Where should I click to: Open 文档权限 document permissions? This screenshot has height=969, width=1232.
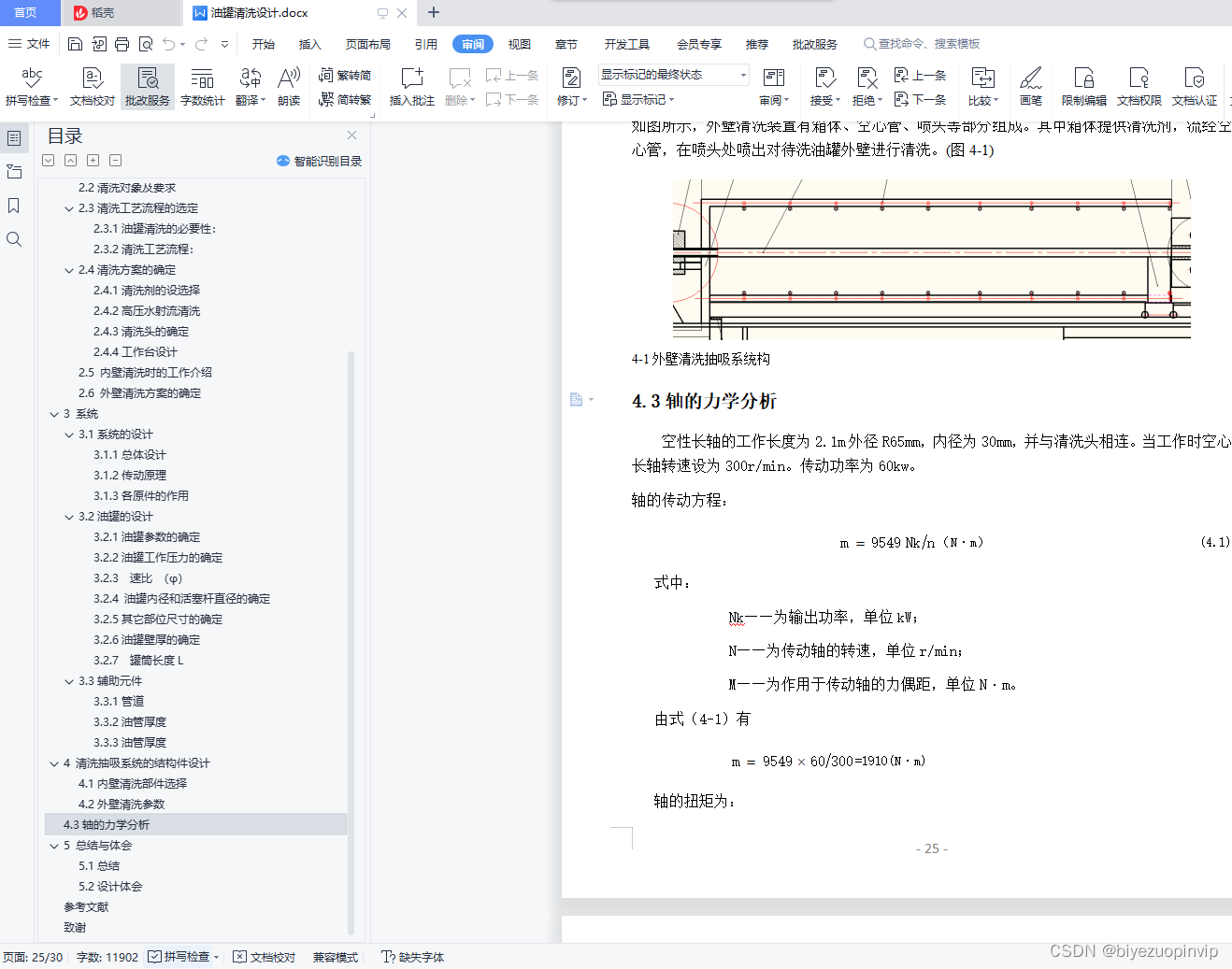[x=1139, y=87]
